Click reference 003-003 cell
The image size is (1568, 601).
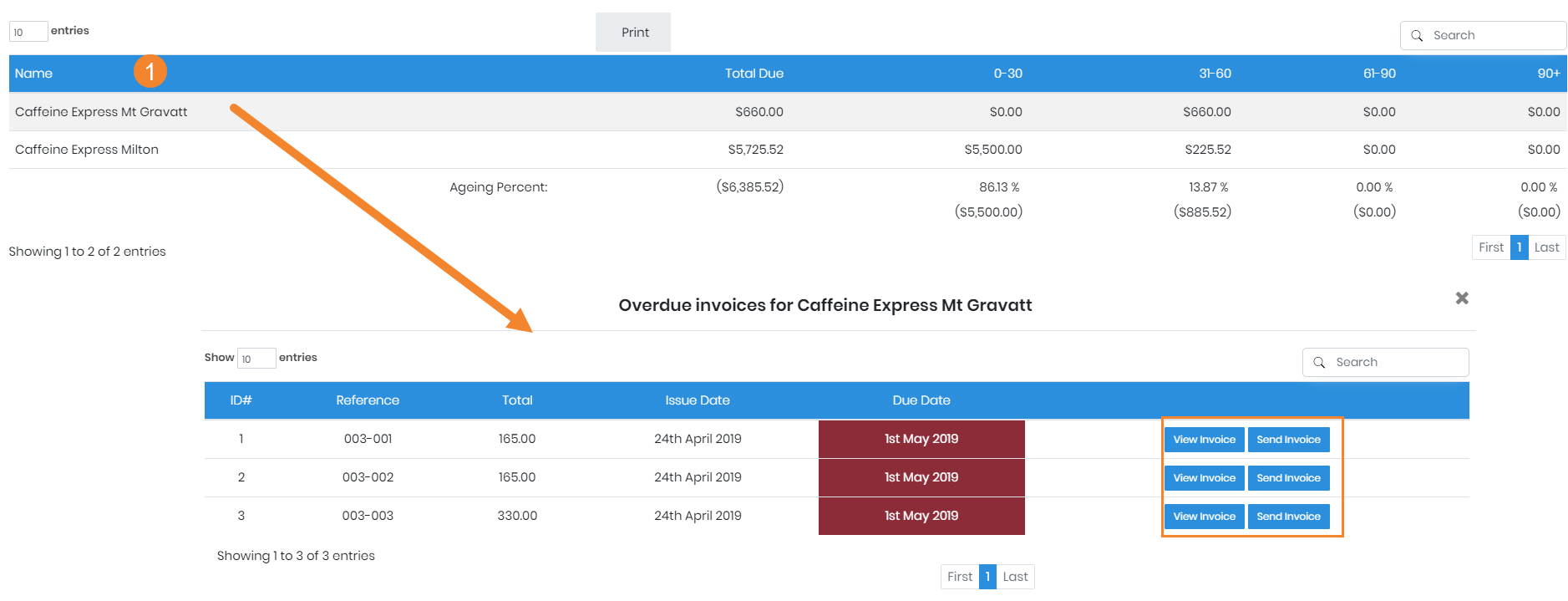(368, 516)
